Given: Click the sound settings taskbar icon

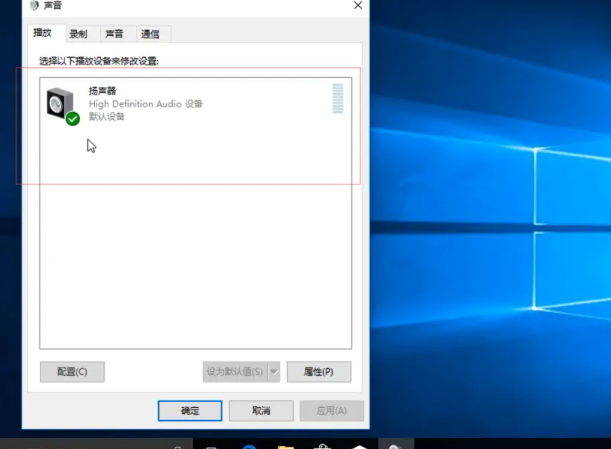Looking at the screenshot, I should click(x=396, y=444).
